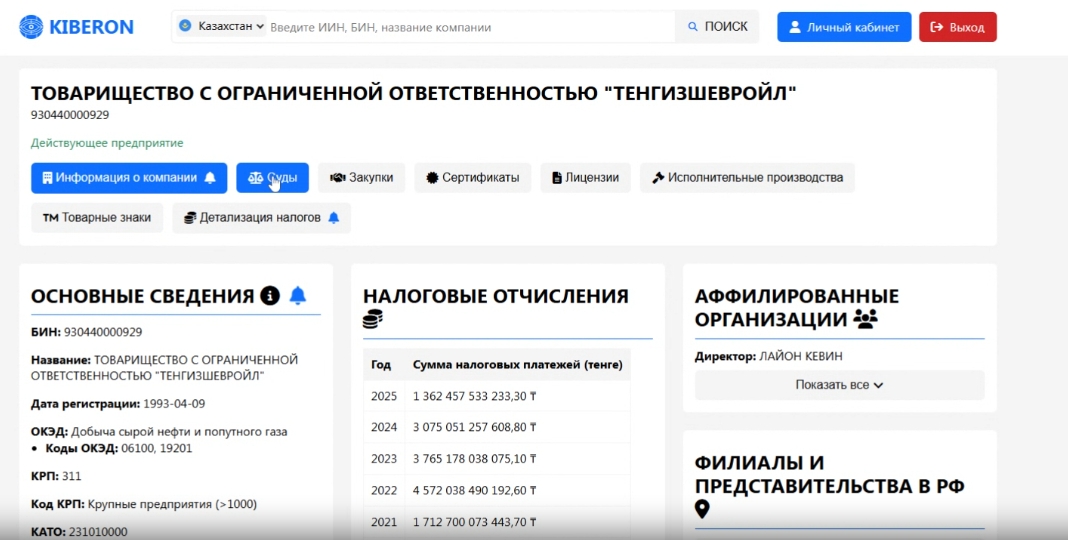Open Личный кабинет

click(x=844, y=27)
